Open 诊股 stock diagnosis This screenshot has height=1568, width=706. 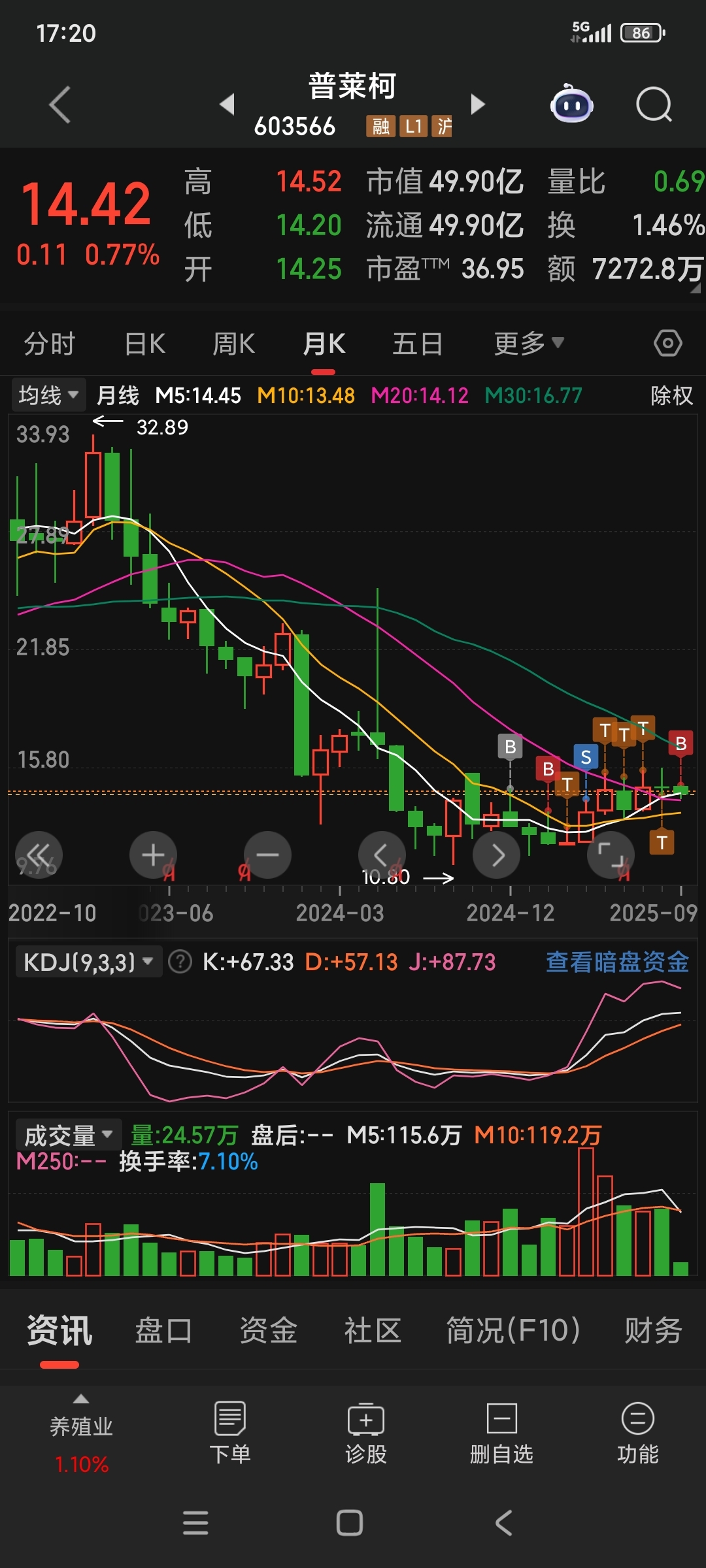click(x=365, y=1434)
